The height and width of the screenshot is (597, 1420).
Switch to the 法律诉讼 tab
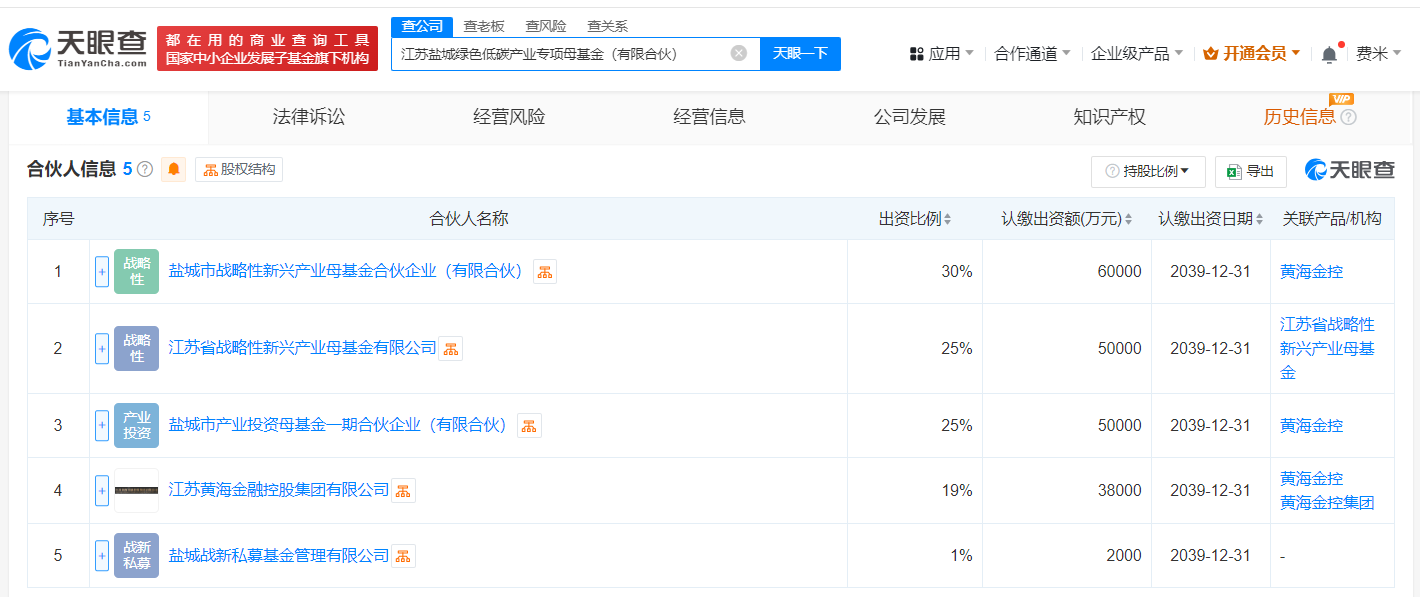click(x=309, y=117)
